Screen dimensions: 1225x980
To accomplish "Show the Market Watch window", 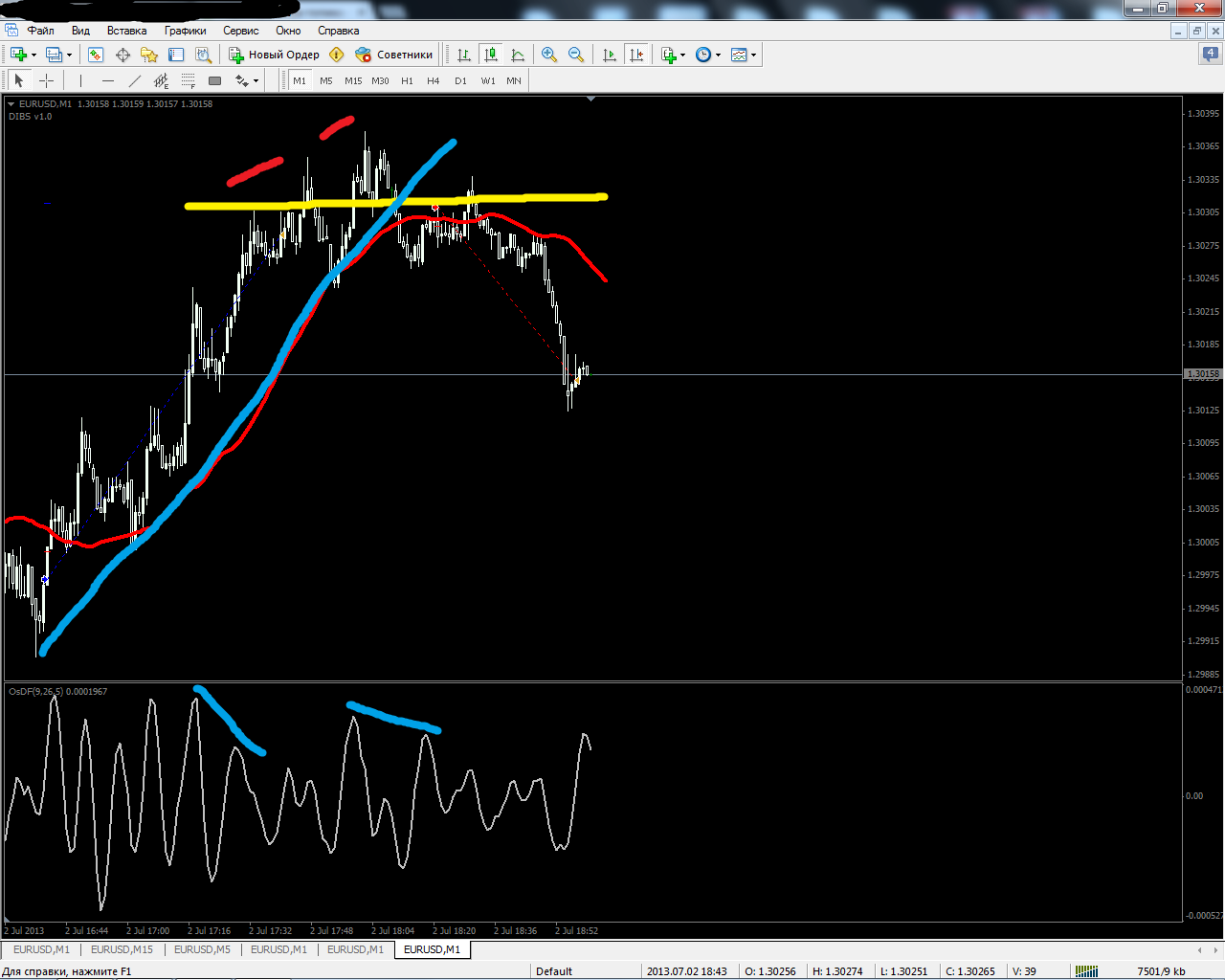I will point(96,55).
